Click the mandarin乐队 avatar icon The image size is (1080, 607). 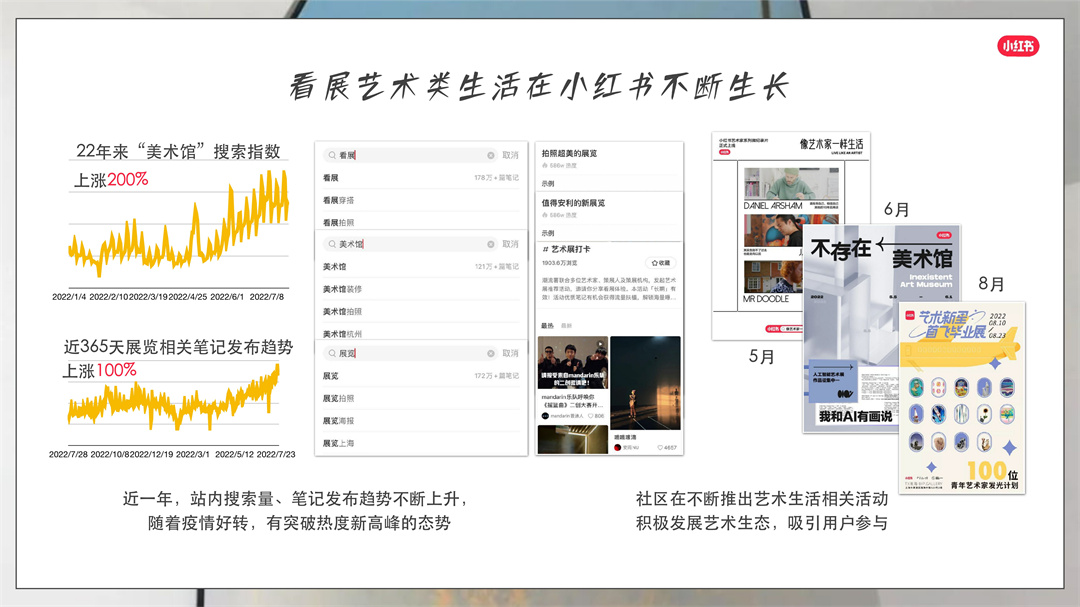pyautogui.click(x=546, y=417)
